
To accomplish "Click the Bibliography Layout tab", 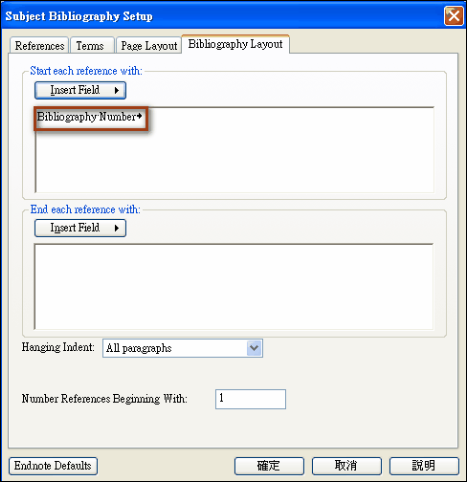I will 235,44.
